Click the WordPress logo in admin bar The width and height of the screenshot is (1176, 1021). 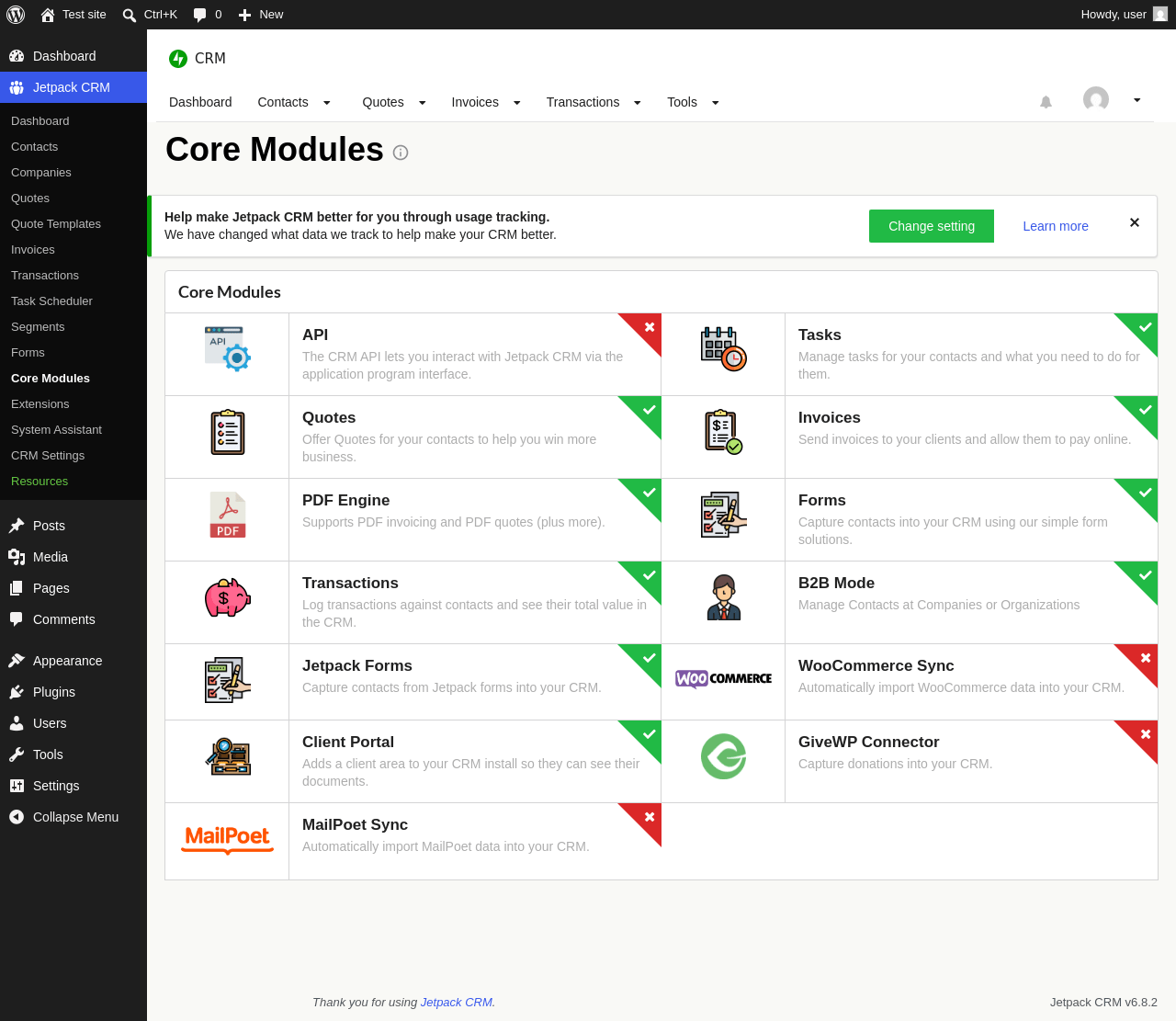point(16,15)
